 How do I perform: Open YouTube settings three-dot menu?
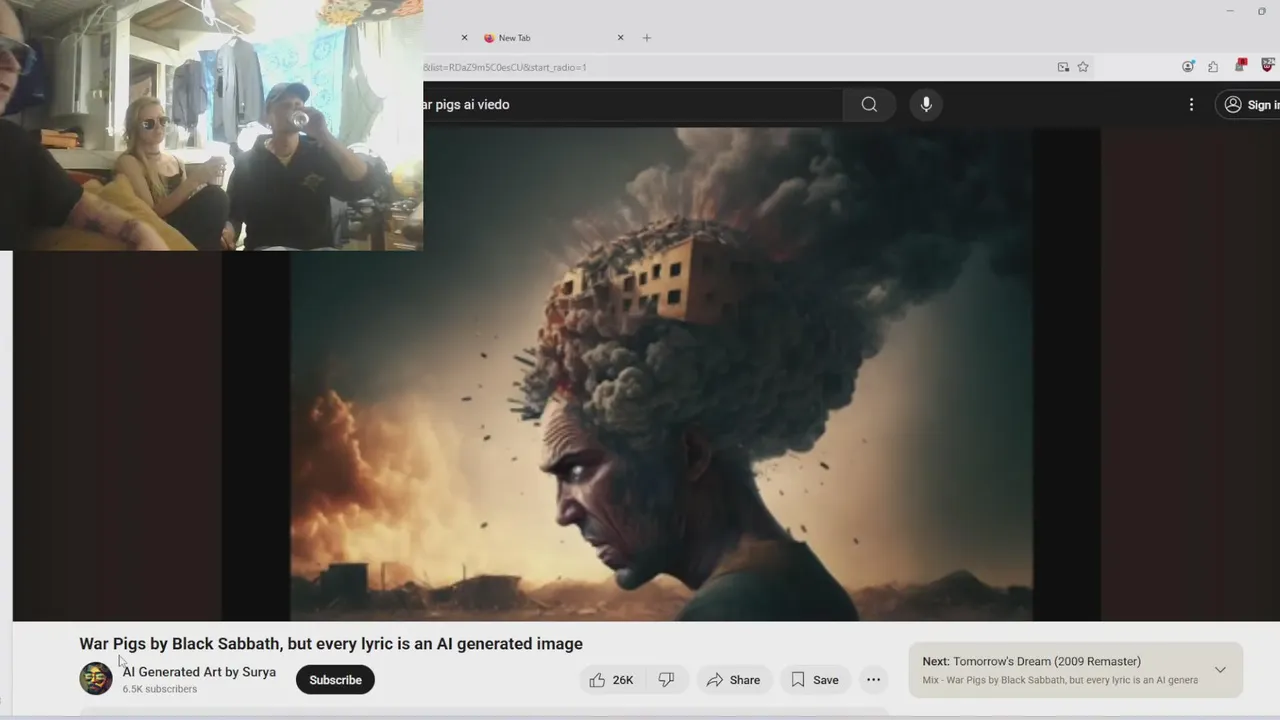click(x=1191, y=104)
